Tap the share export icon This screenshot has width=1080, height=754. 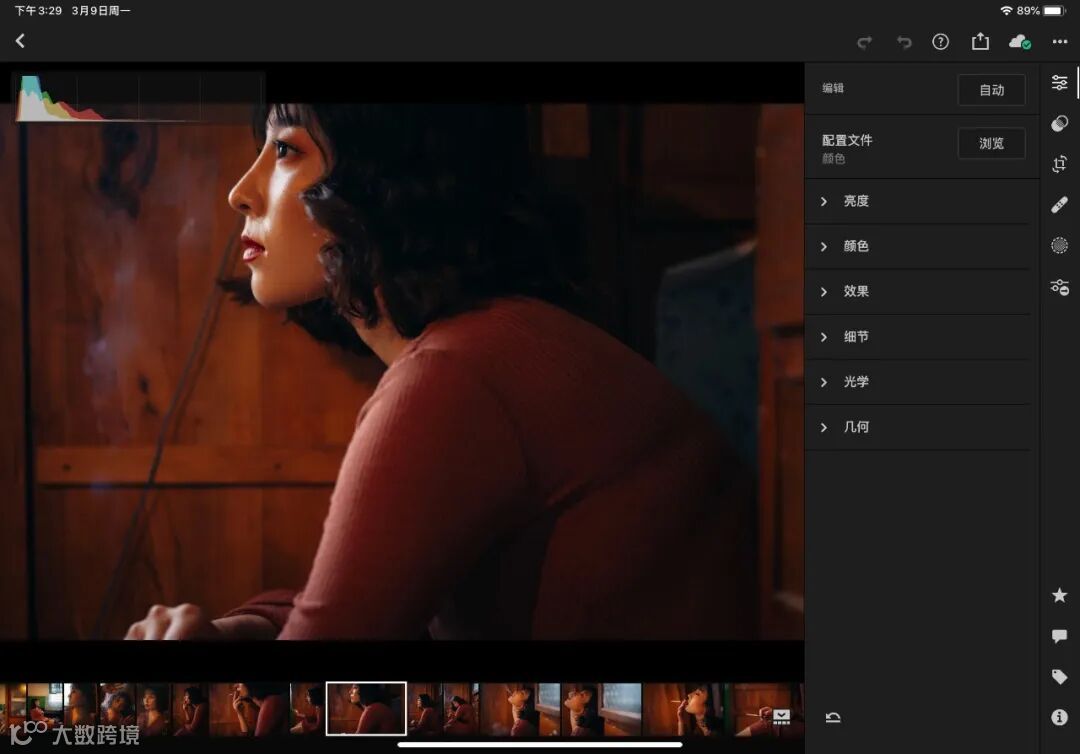click(980, 41)
